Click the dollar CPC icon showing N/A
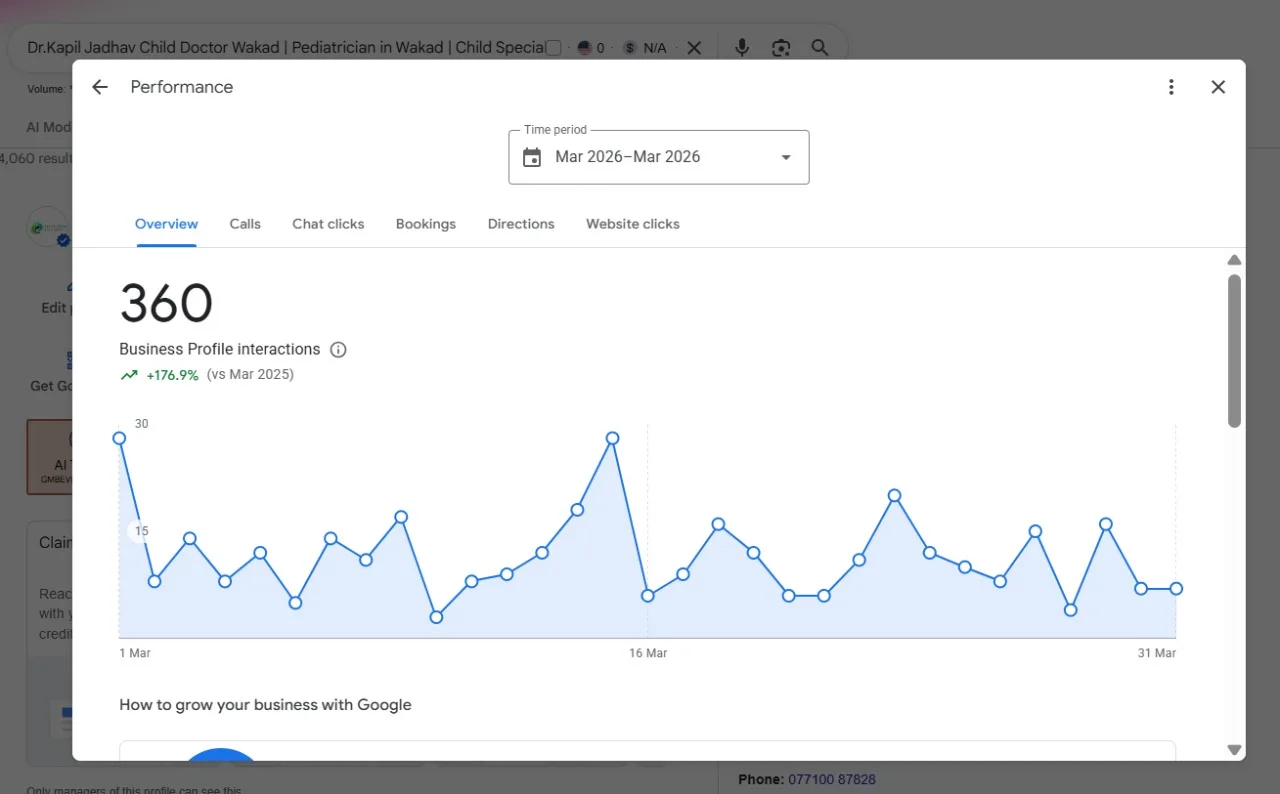 629,47
